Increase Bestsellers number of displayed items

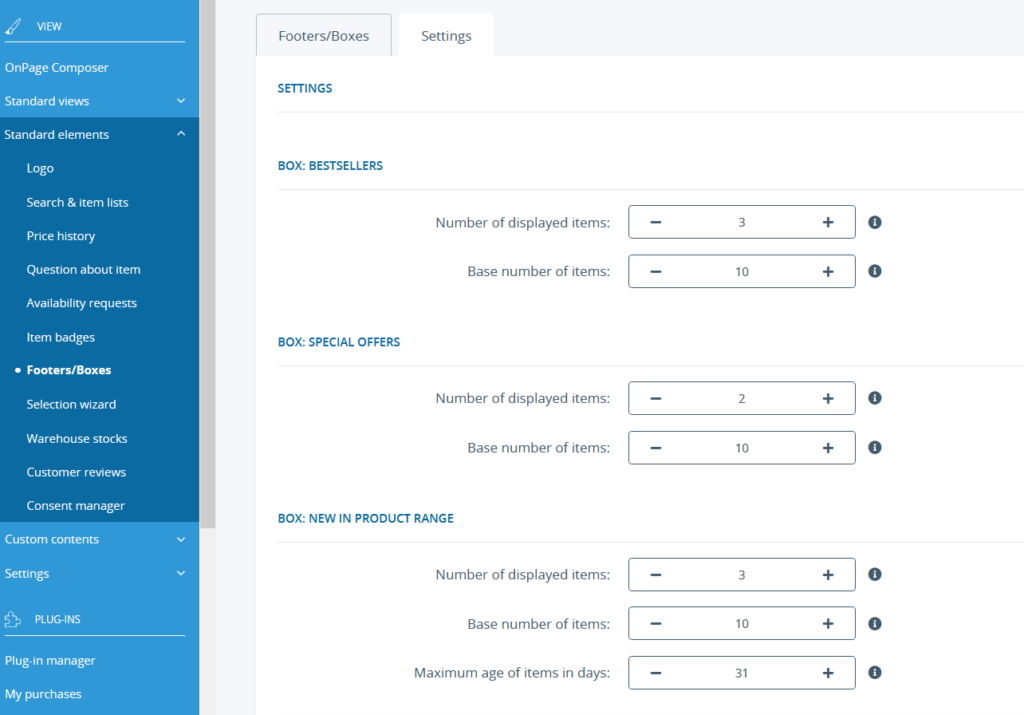(x=827, y=222)
